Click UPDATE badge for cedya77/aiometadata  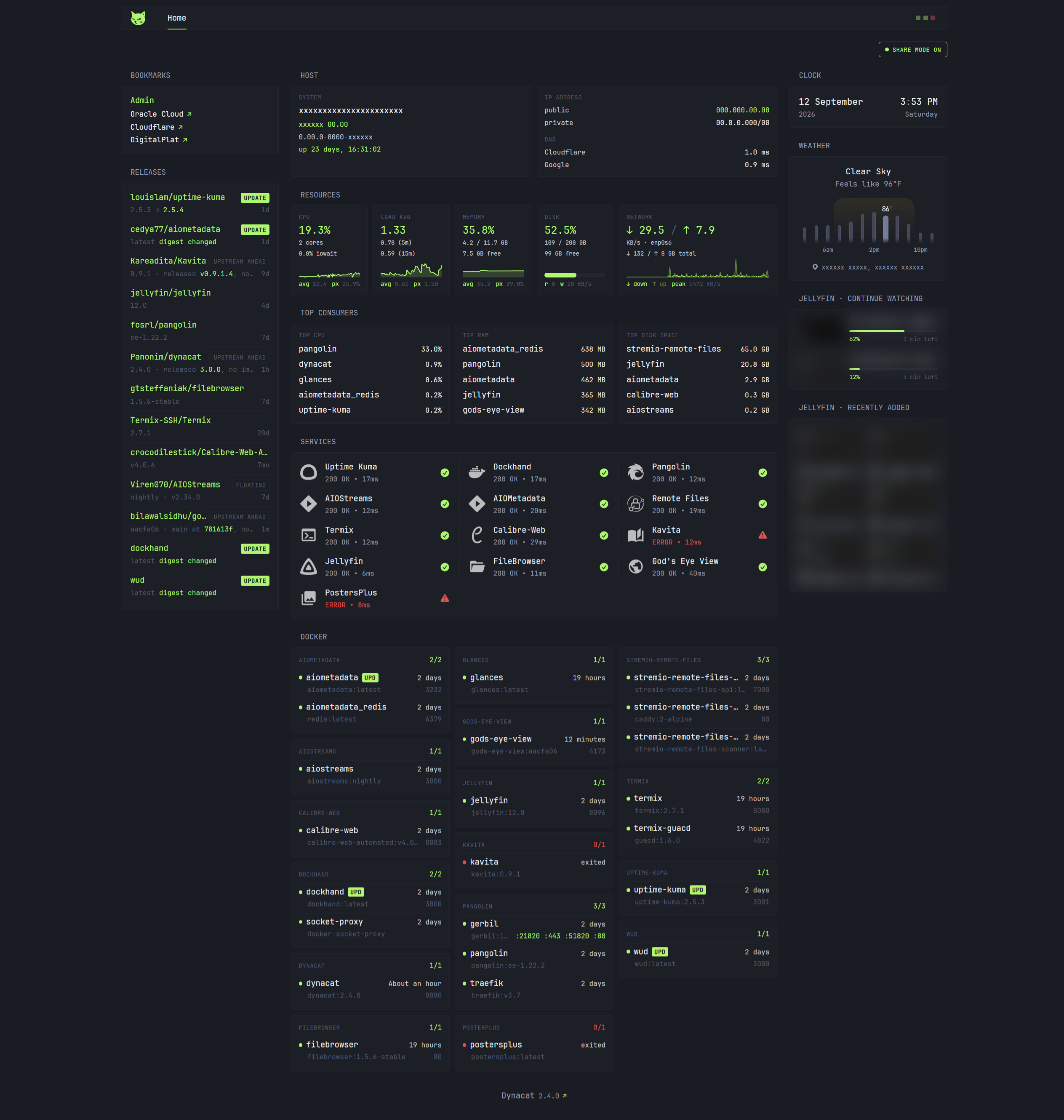[x=255, y=229]
